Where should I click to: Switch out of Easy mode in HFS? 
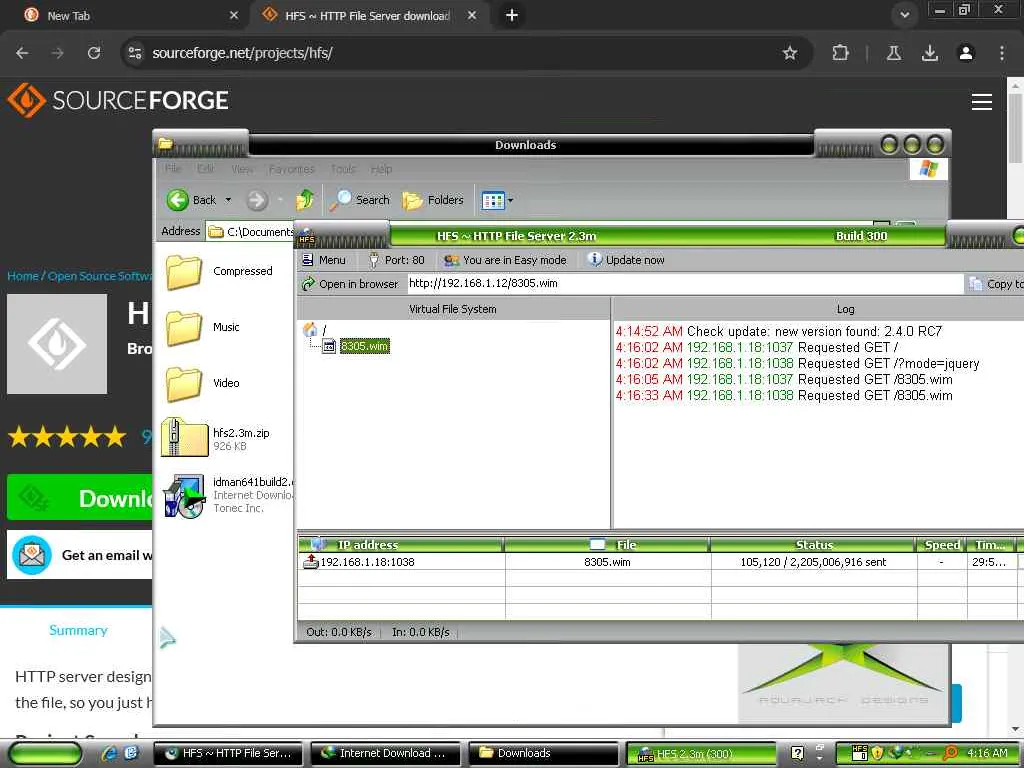point(505,260)
